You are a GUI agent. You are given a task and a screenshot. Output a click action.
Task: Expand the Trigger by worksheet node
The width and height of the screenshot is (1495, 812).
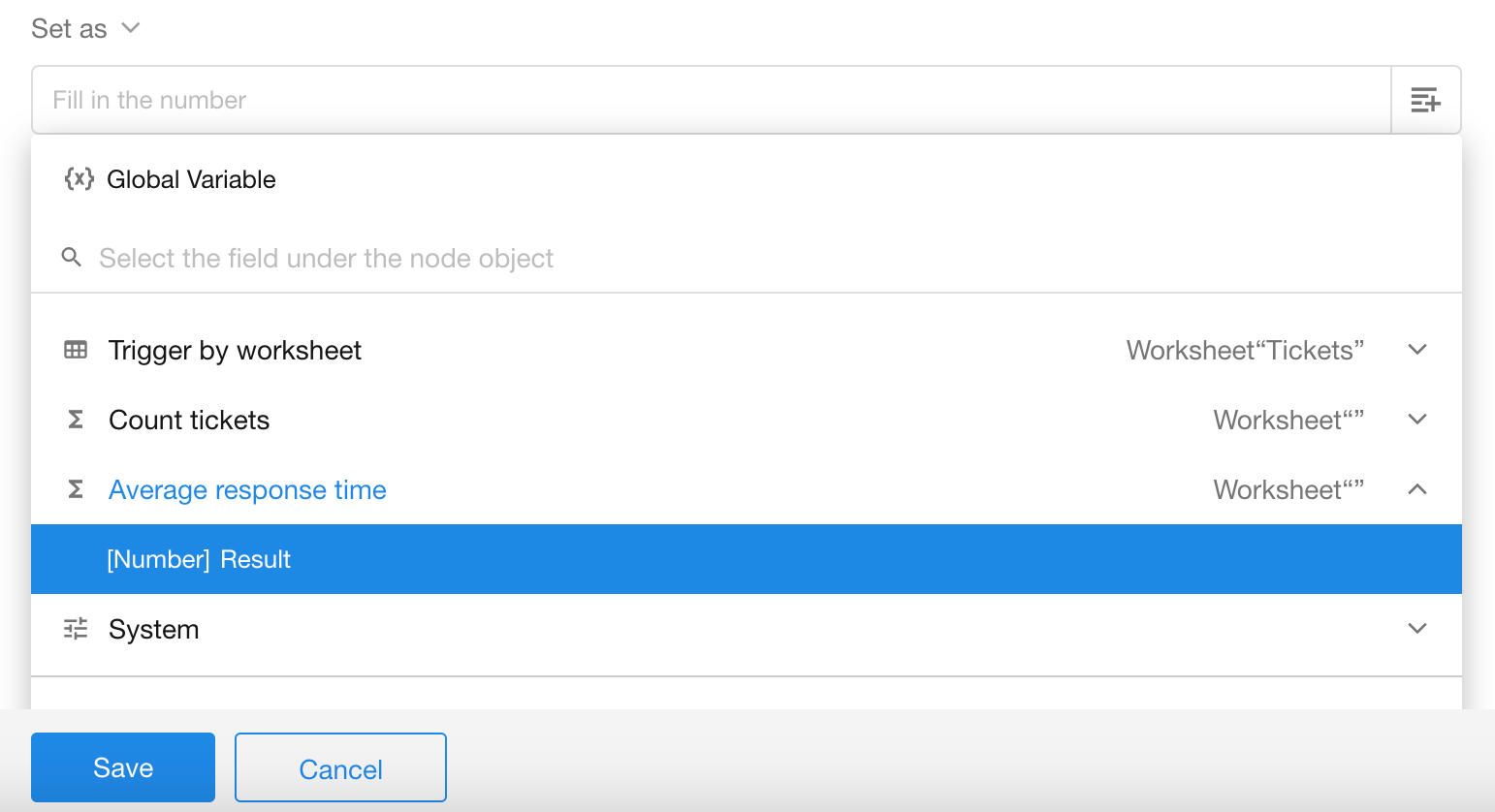tap(1416, 350)
